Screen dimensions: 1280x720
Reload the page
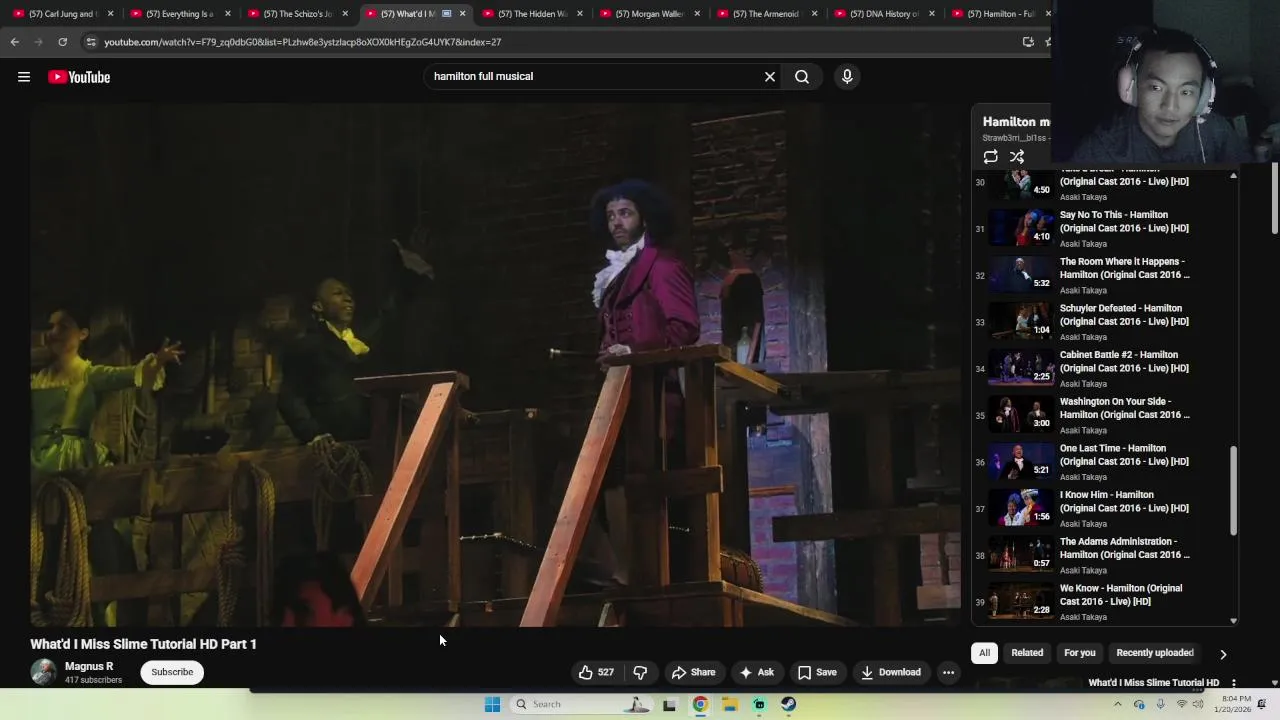62,42
